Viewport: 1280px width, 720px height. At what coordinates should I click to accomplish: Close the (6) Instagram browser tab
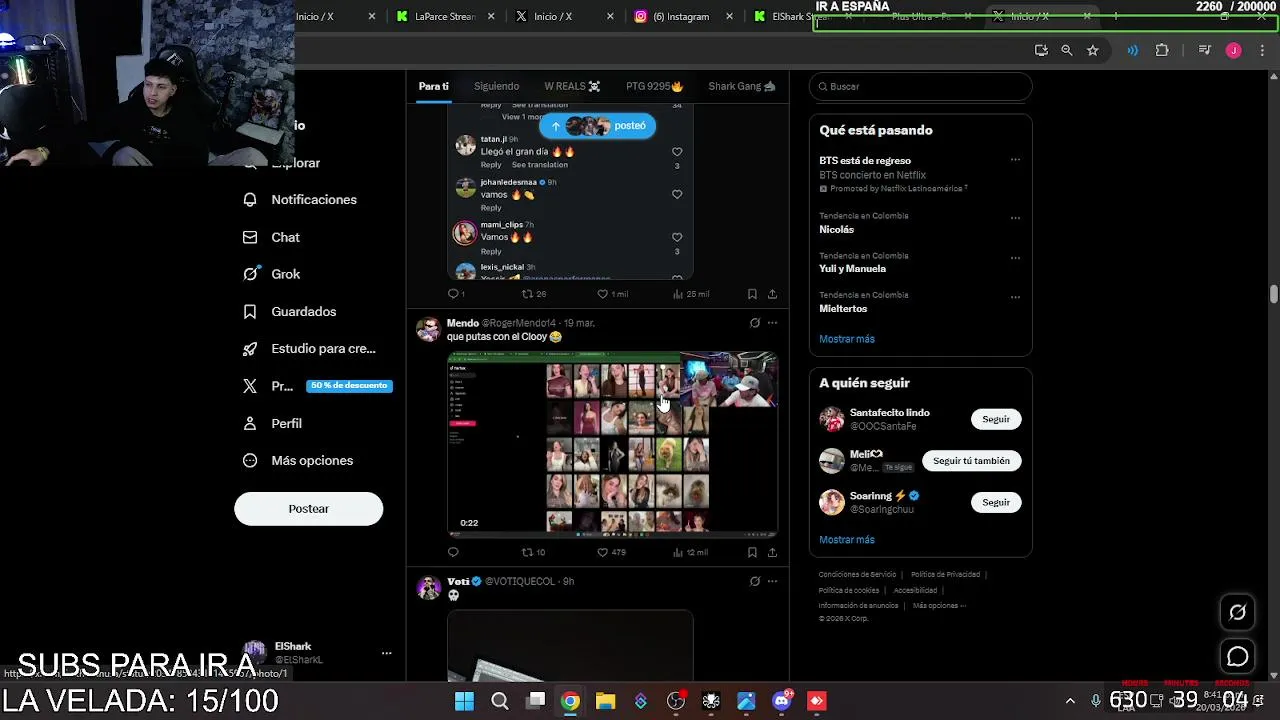tap(729, 16)
